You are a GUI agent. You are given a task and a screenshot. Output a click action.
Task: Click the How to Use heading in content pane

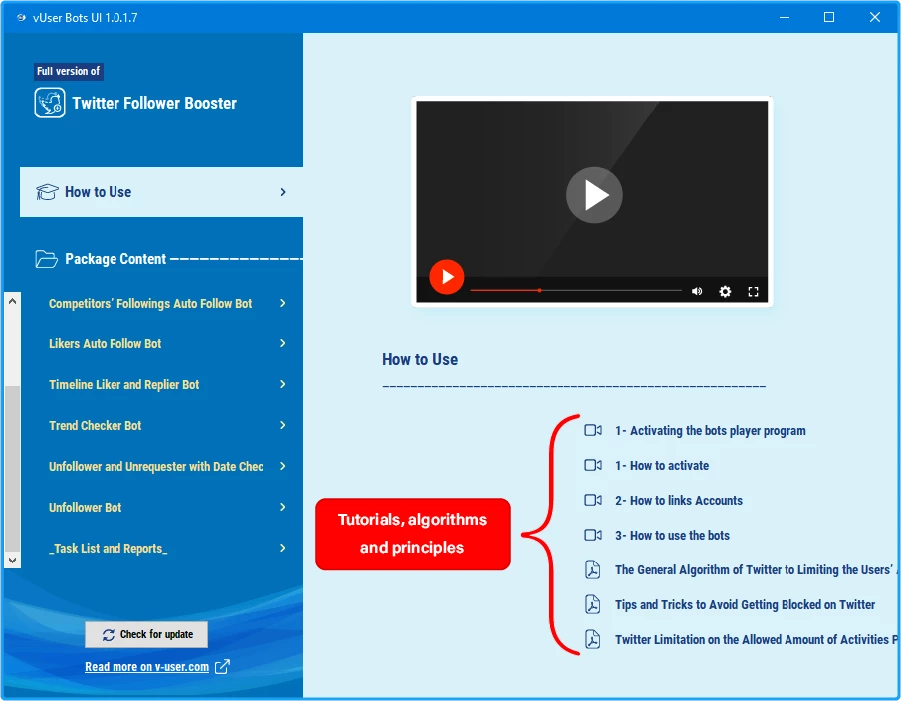coord(420,360)
